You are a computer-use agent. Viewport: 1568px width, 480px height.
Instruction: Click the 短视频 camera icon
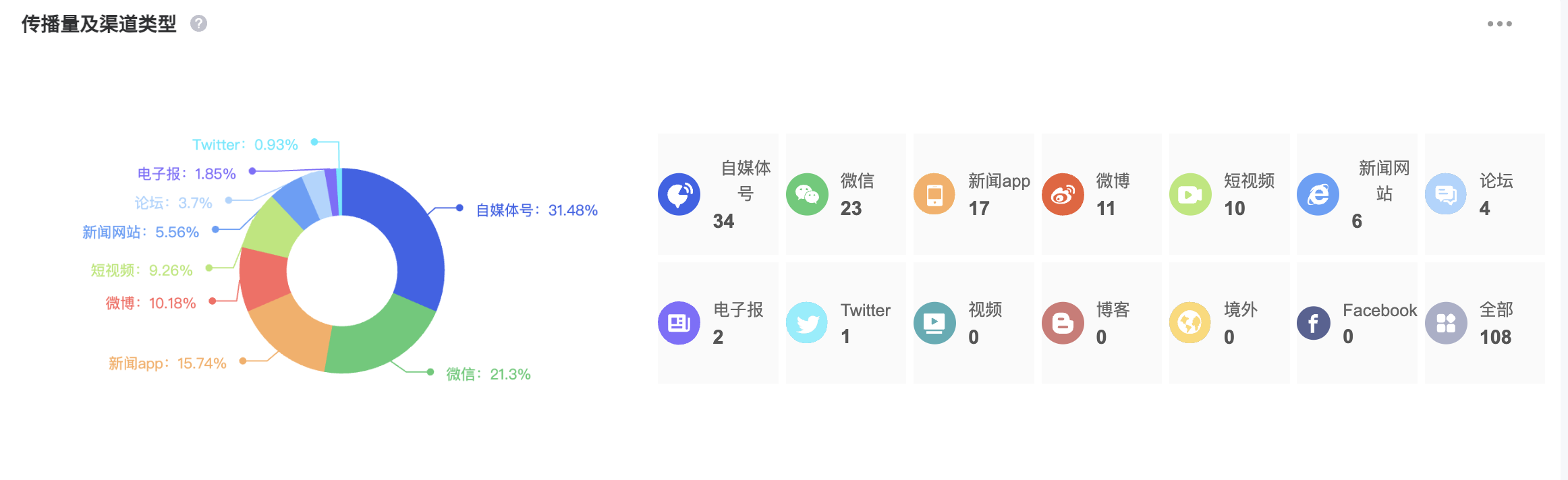coord(1190,194)
